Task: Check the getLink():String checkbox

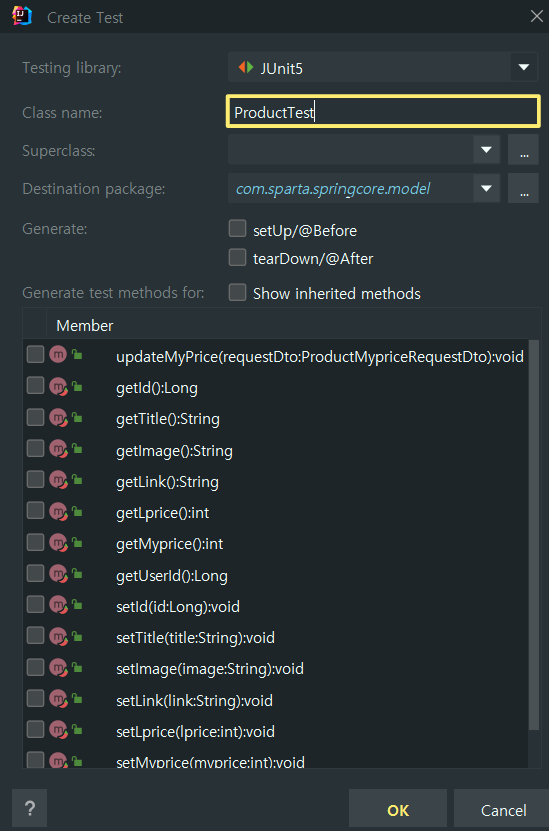Action: (x=36, y=480)
